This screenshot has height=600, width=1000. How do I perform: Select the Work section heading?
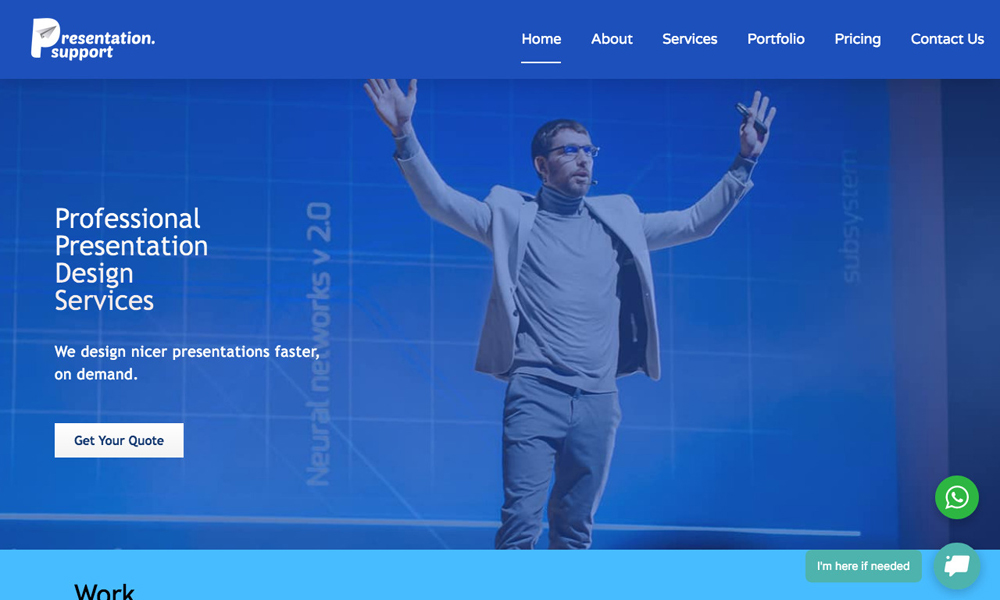[104, 590]
